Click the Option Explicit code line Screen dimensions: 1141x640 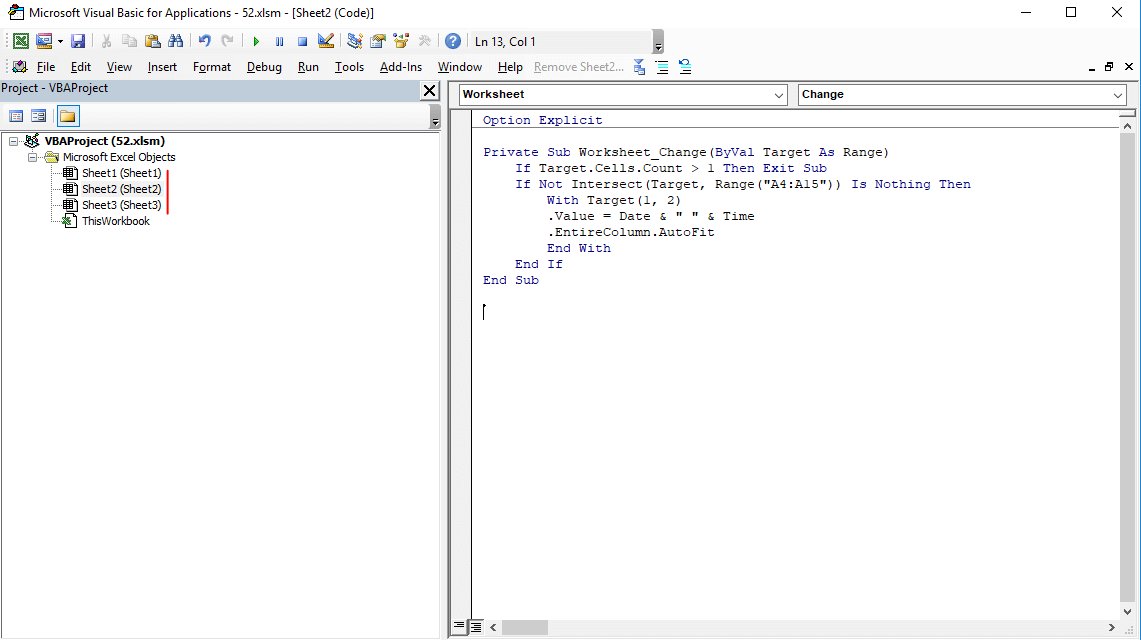coord(543,121)
